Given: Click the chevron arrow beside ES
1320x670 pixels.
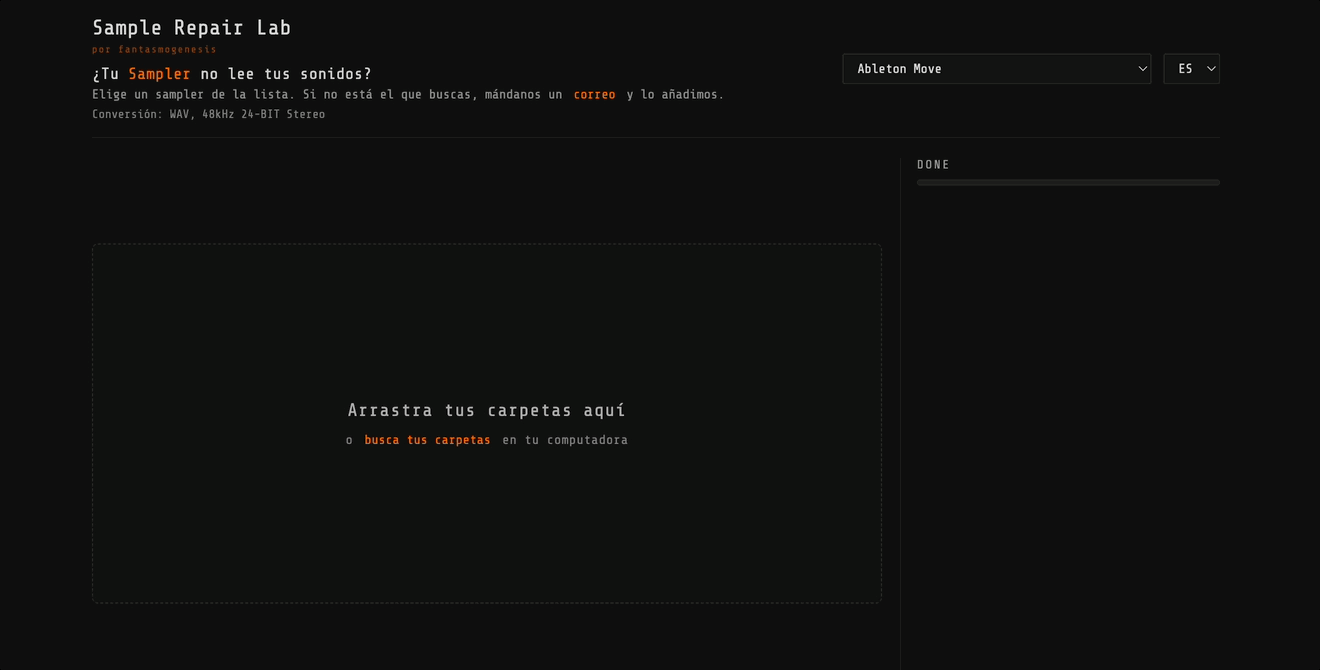Looking at the screenshot, I should coord(1211,69).
